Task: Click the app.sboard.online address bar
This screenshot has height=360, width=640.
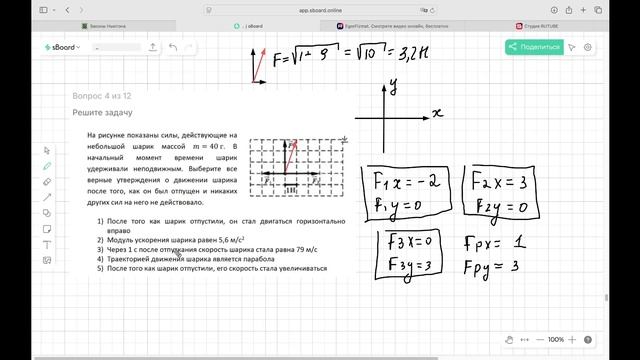Action: click(x=320, y=10)
